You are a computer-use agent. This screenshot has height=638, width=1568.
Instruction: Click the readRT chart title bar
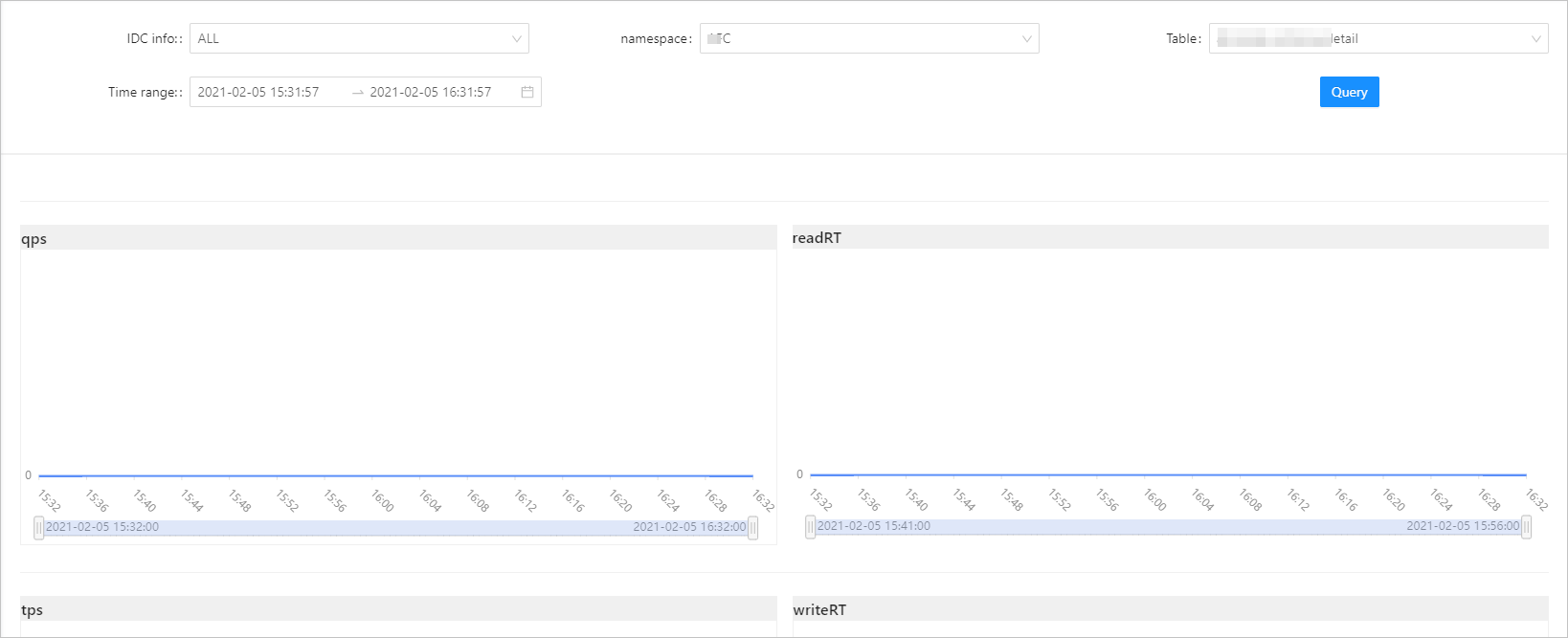click(x=1170, y=237)
